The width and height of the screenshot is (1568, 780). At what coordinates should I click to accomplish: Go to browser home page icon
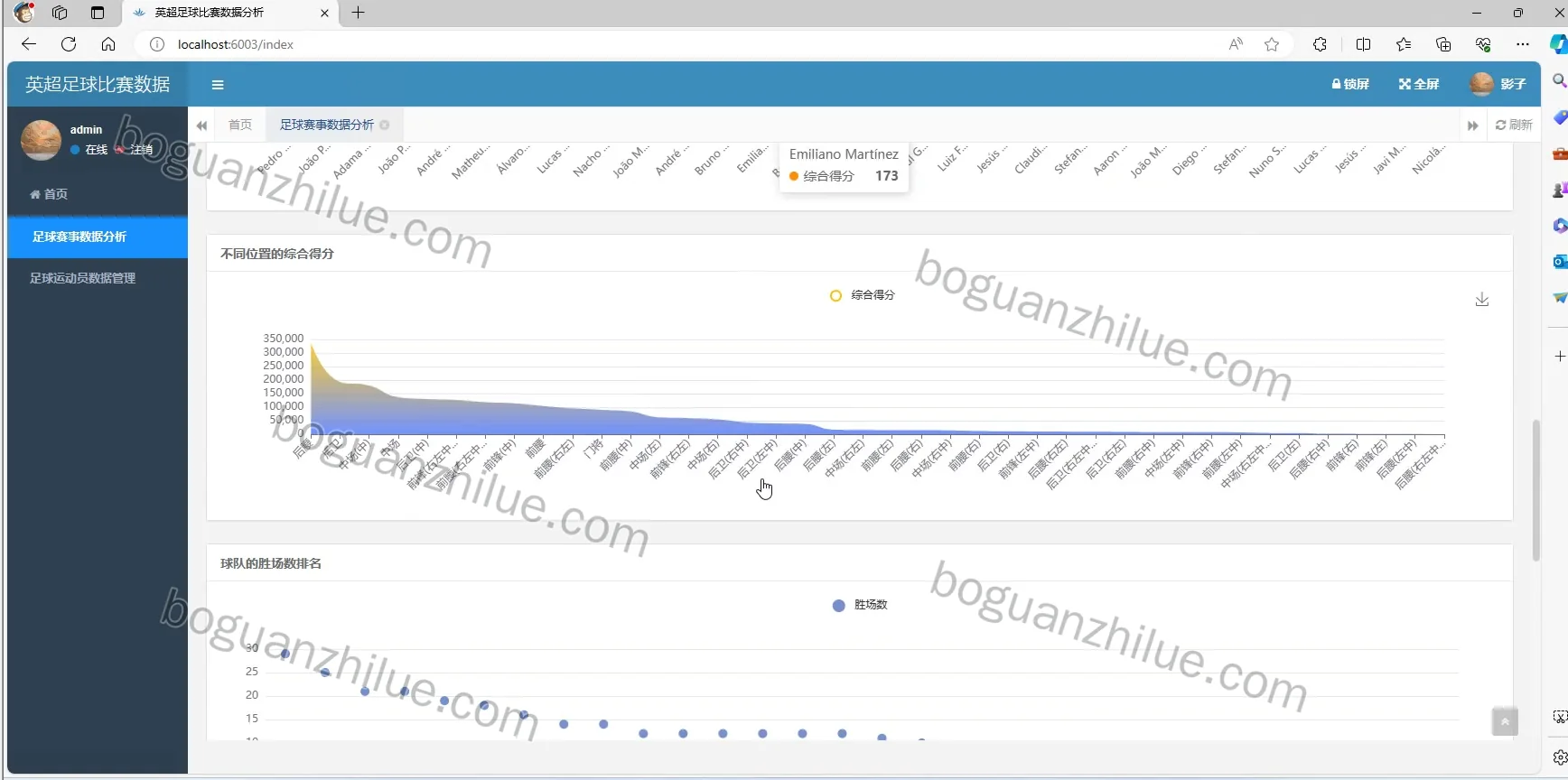click(x=108, y=44)
